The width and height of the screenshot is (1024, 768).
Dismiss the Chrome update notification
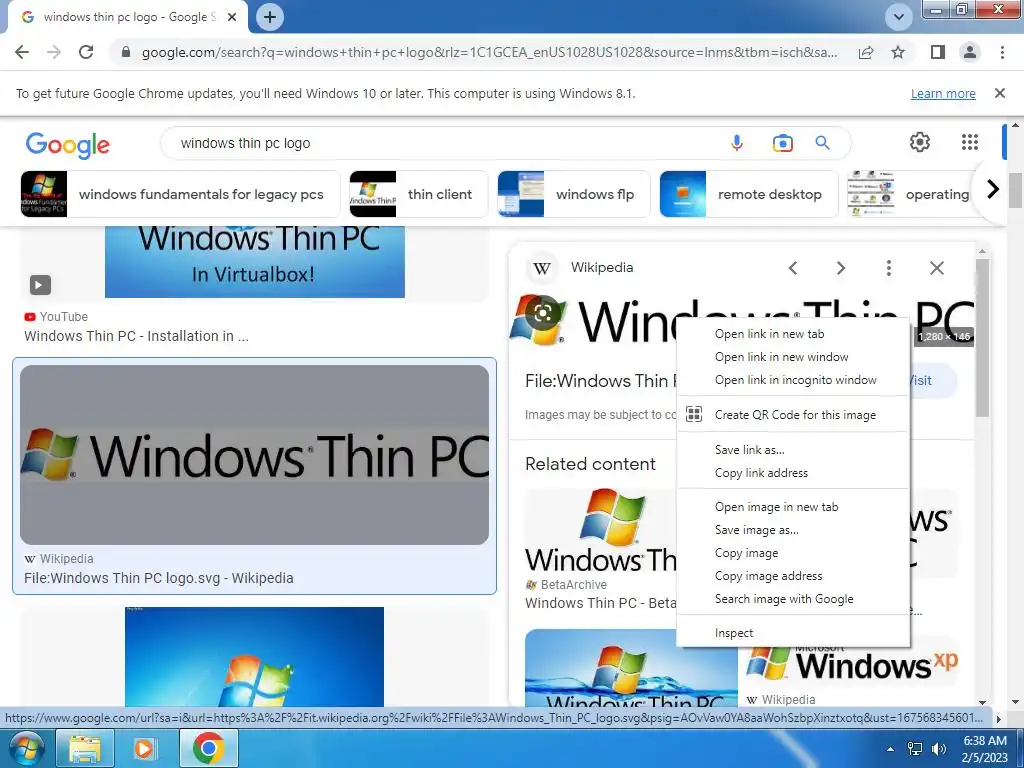[999, 93]
